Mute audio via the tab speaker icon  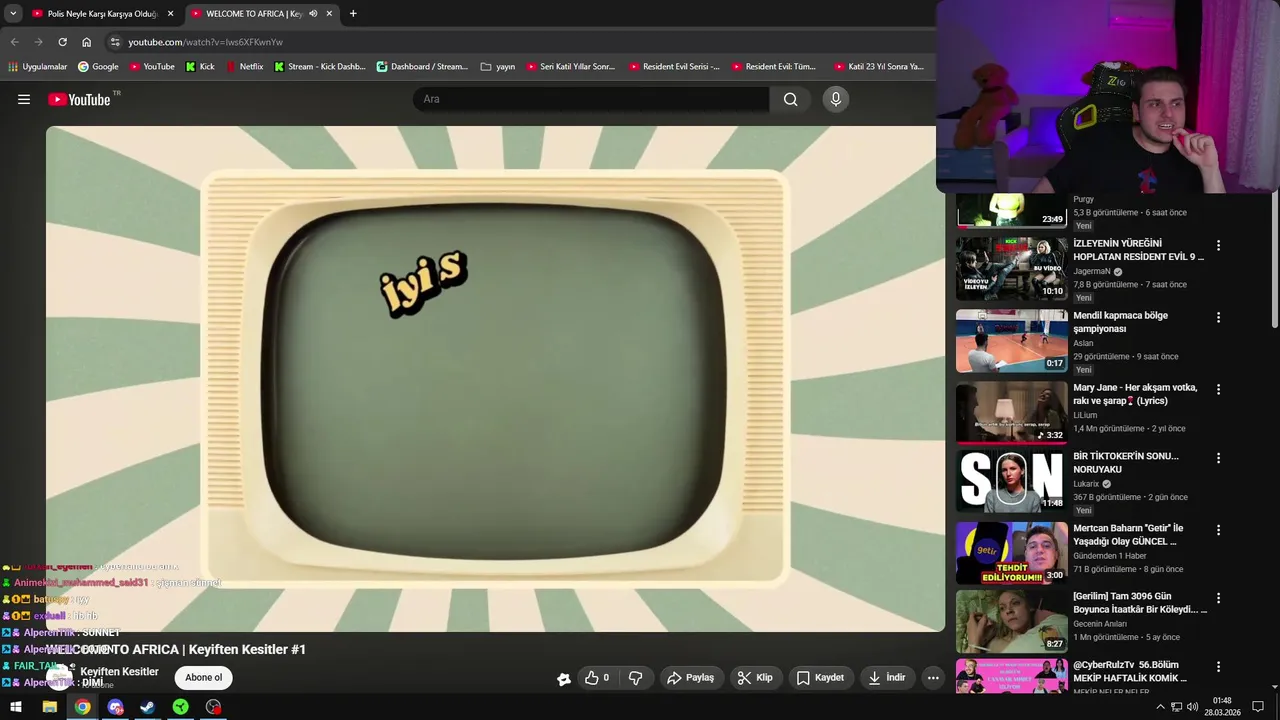click(x=313, y=14)
